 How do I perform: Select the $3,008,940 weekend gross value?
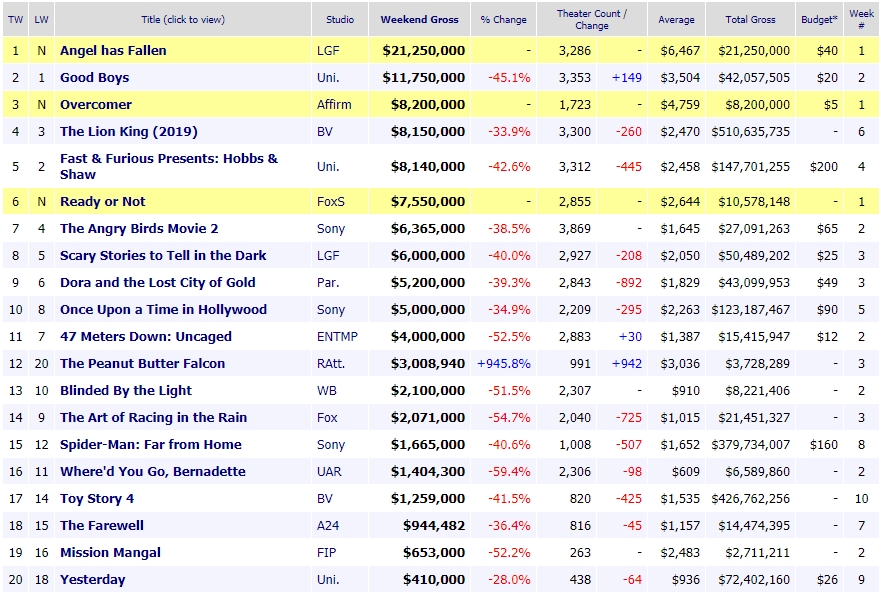[x=428, y=363]
